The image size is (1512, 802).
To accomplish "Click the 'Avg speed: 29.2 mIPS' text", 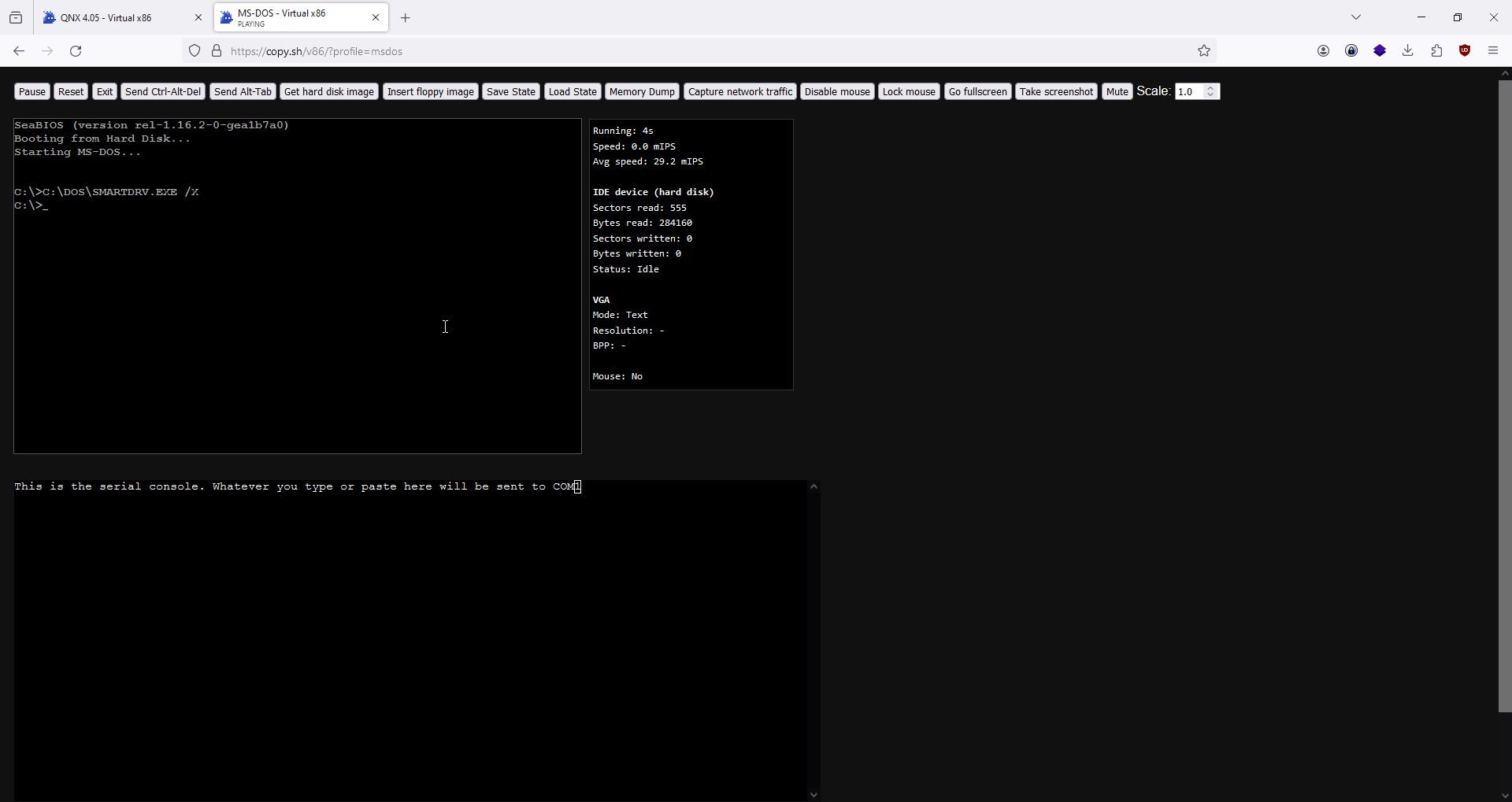I will pyautogui.click(x=648, y=161).
